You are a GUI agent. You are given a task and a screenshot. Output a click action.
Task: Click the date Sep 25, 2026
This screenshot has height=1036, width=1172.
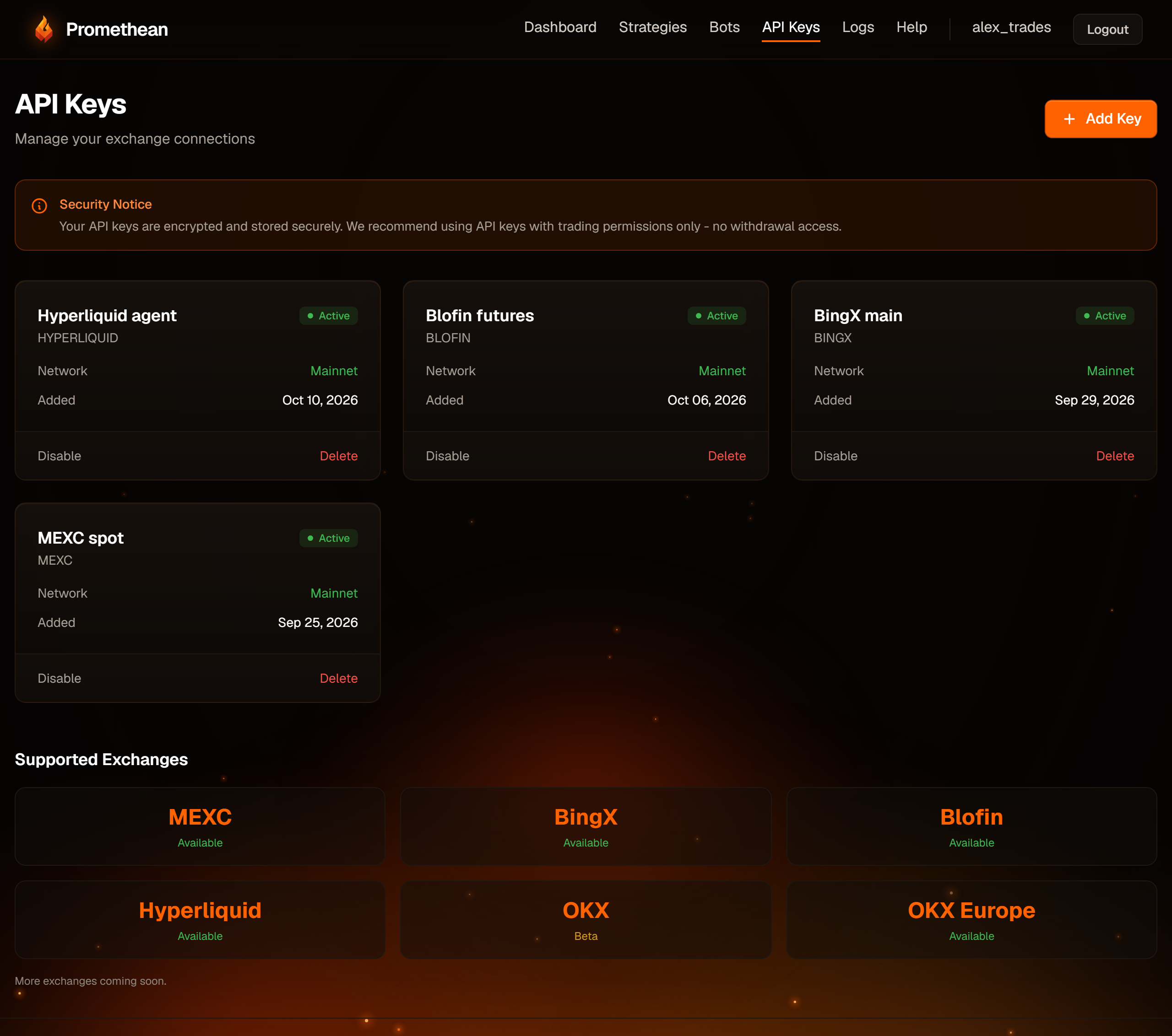pyautogui.click(x=318, y=622)
